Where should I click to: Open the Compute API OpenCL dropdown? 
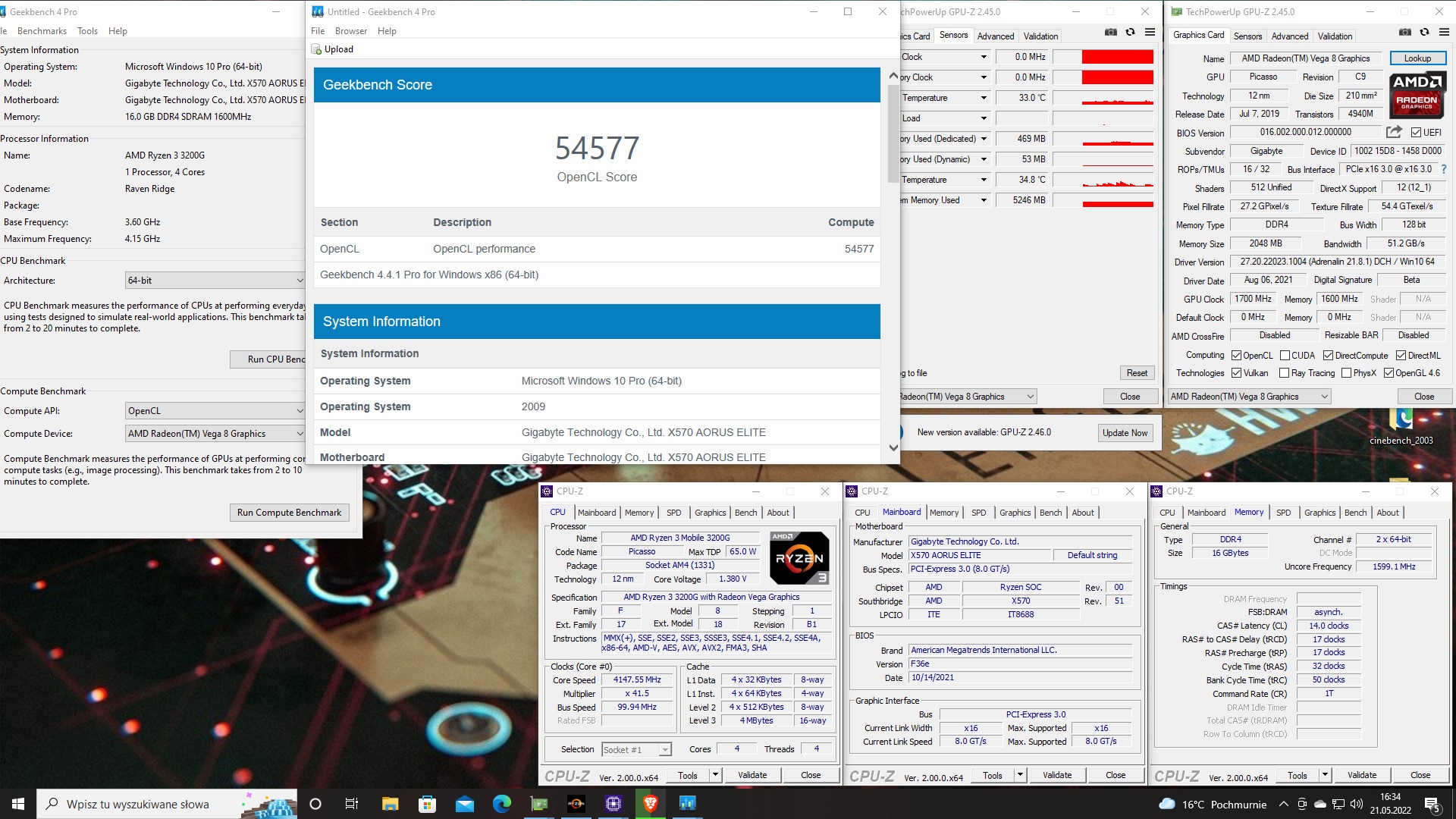[x=215, y=411]
